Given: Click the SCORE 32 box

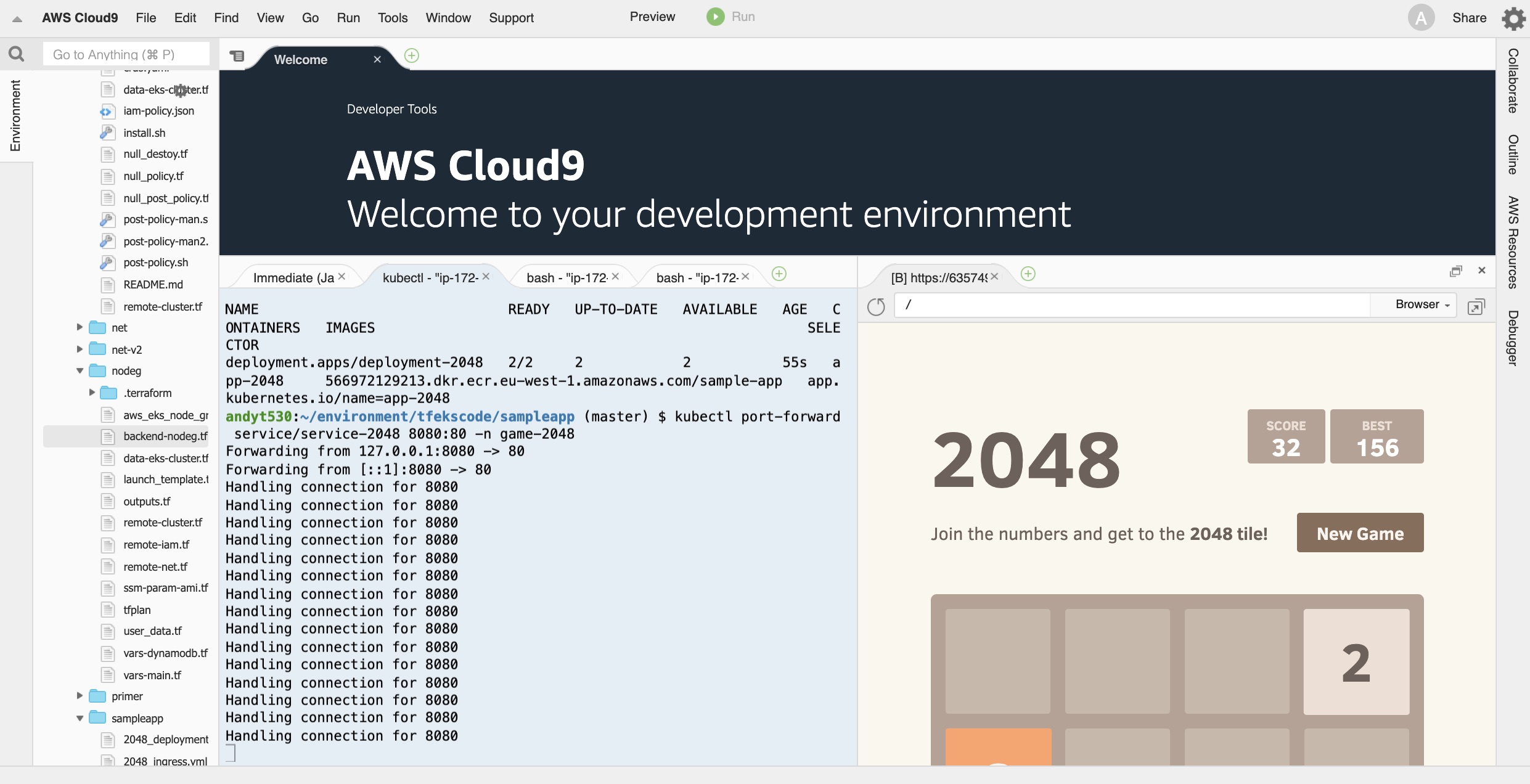Looking at the screenshot, I should 1286,436.
